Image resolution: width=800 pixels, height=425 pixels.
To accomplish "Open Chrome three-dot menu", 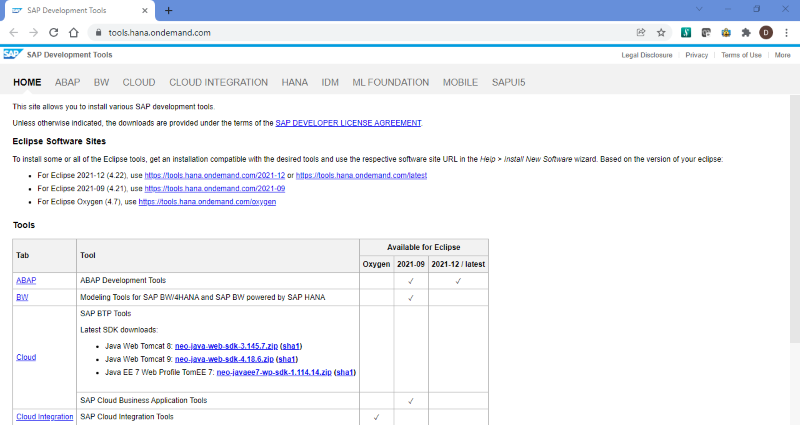I will tap(786, 33).
